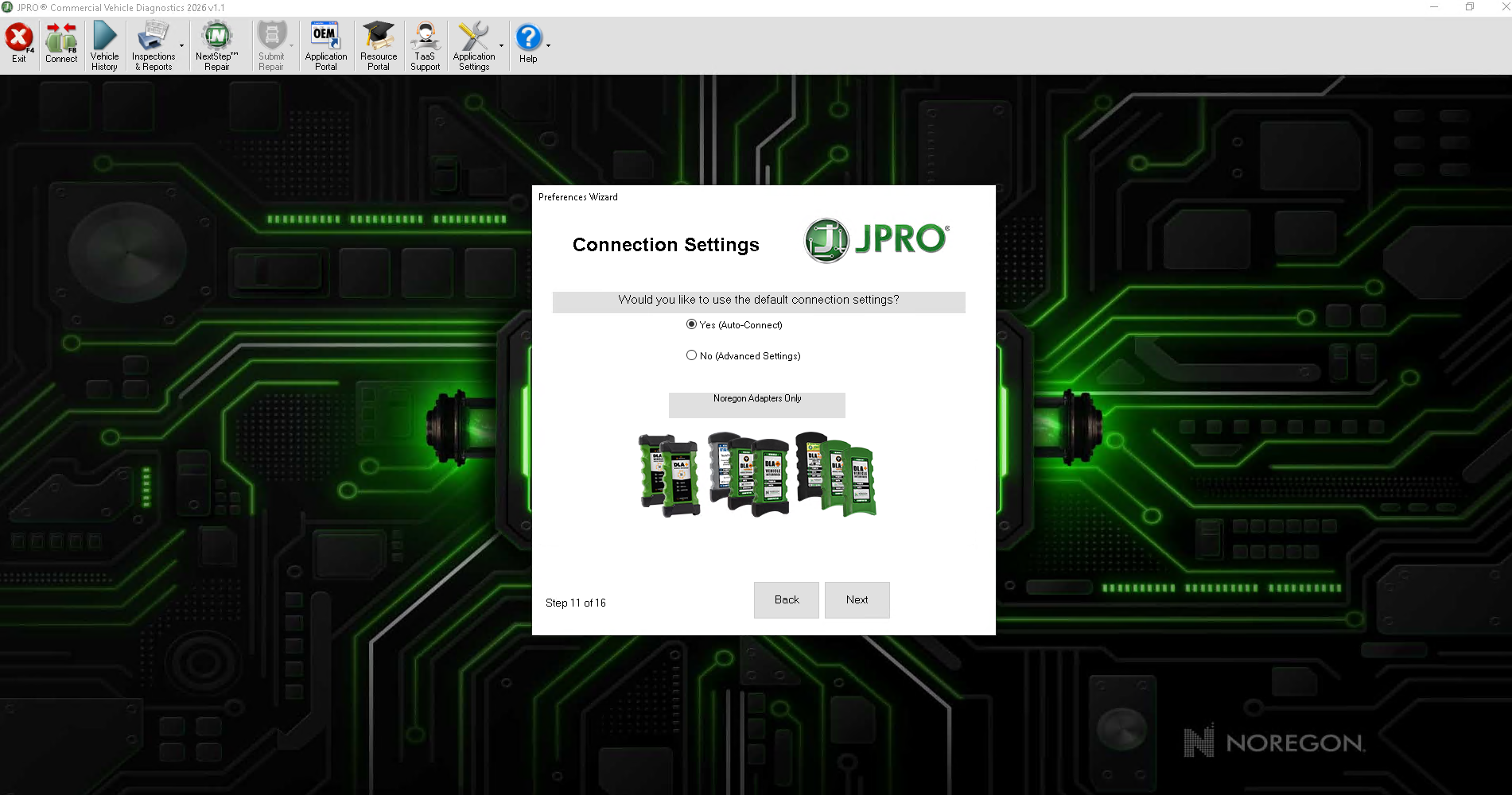Open Inspections & Reports
Image resolution: width=1512 pixels, height=795 pixels.
154,45
